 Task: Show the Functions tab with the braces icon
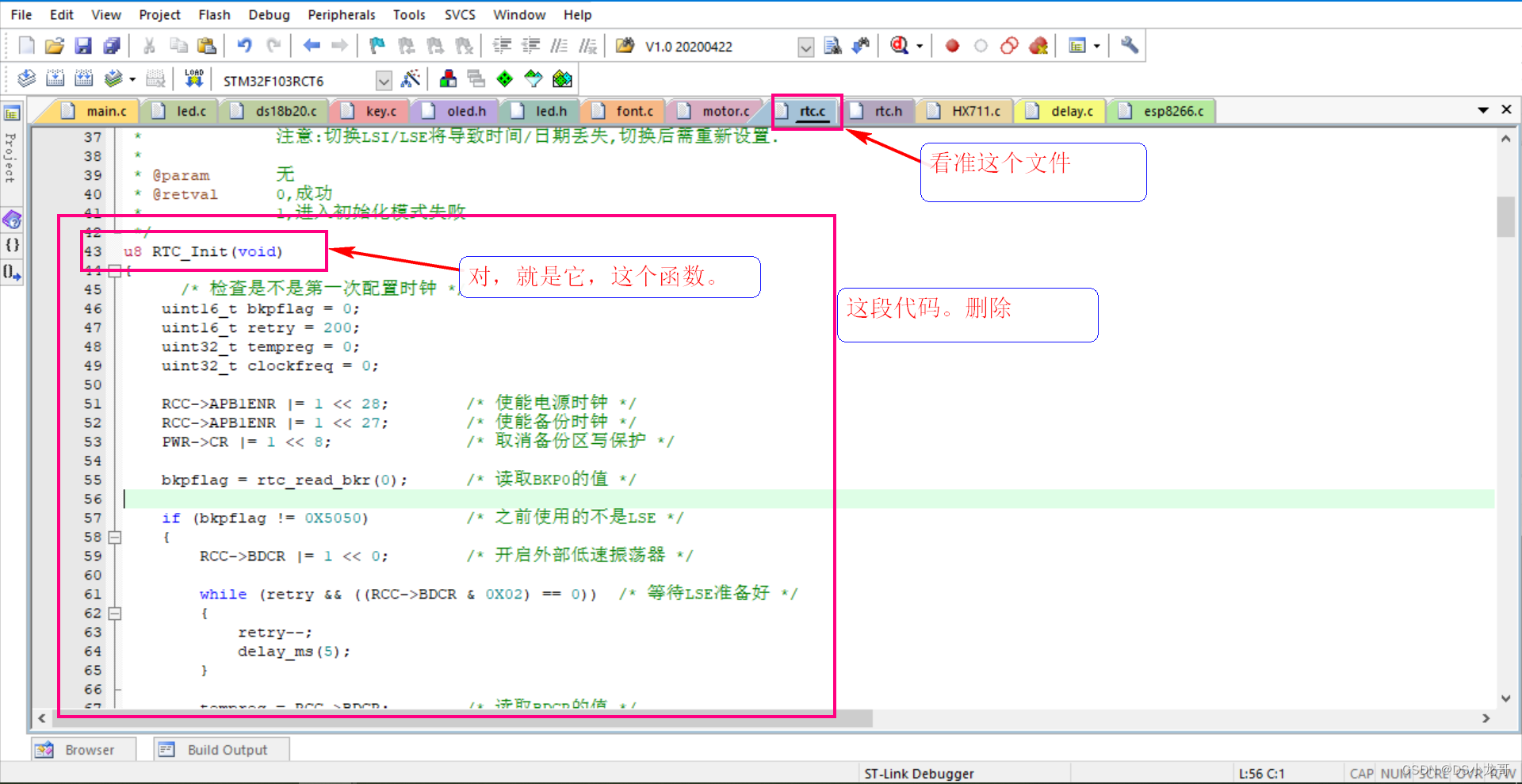(x=12, y=245)
